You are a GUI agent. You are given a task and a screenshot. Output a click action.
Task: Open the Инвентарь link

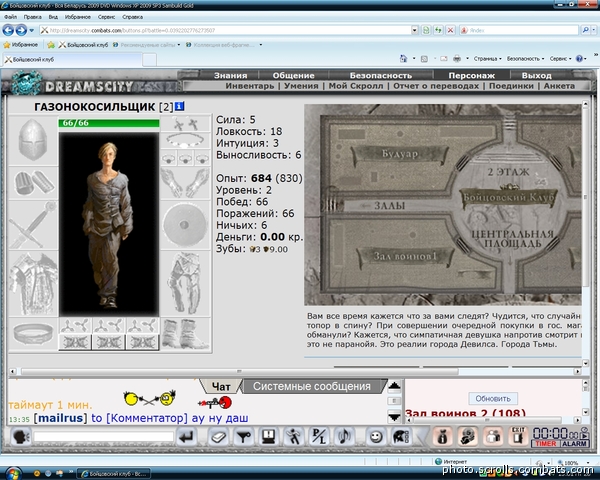tap(249, 86)
